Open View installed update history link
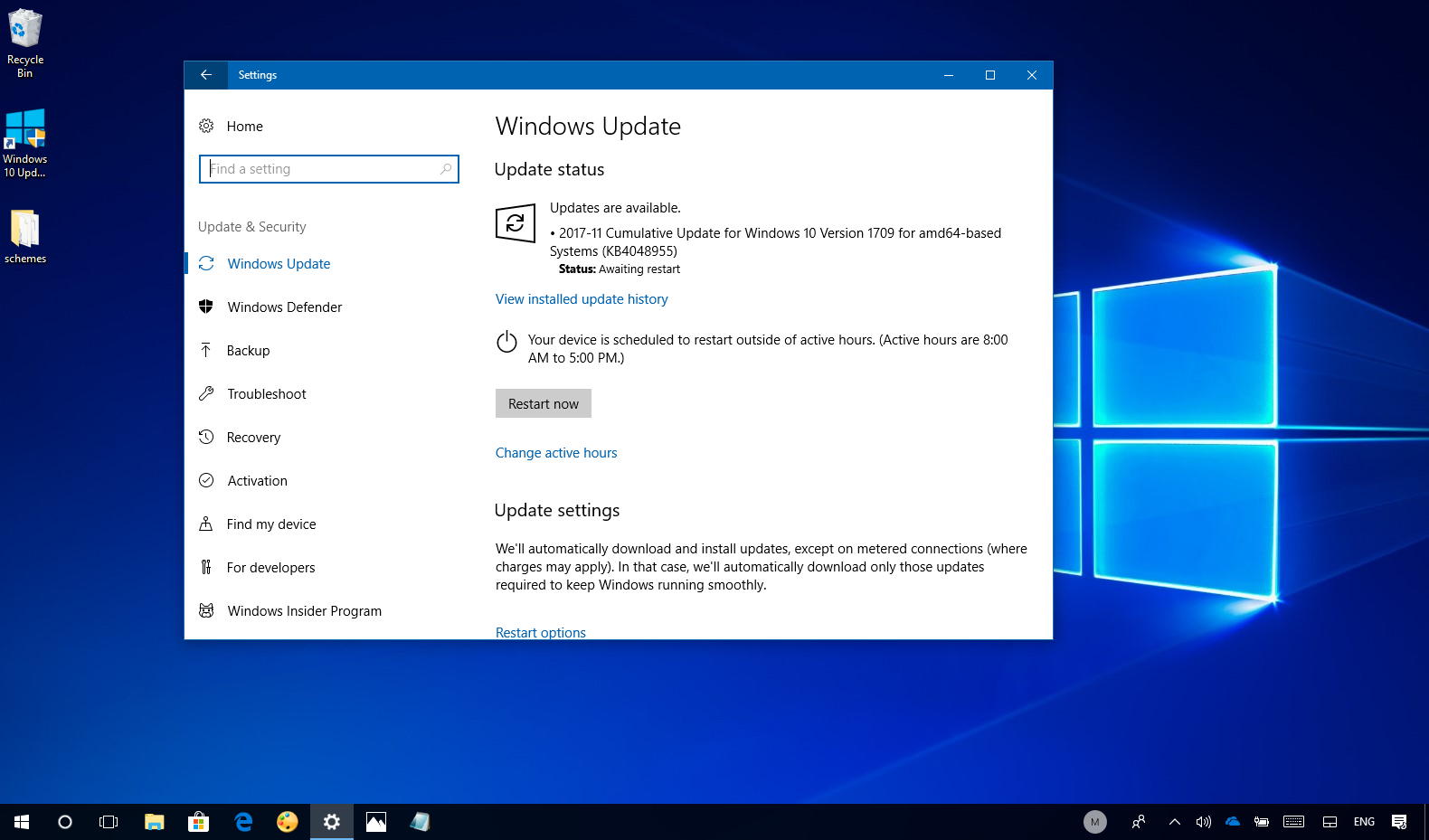The width and height of the screenshot is (1429, 840). click(x=582, y=299)
